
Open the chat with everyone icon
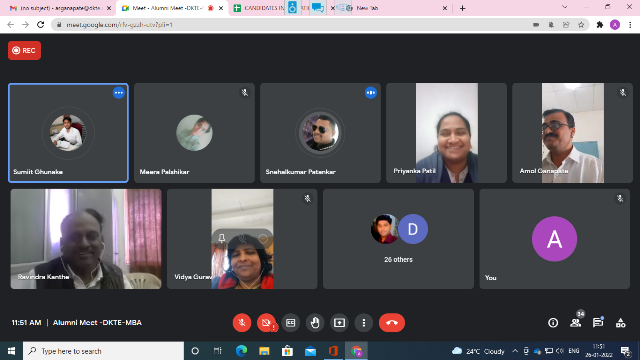click(598, 323)
